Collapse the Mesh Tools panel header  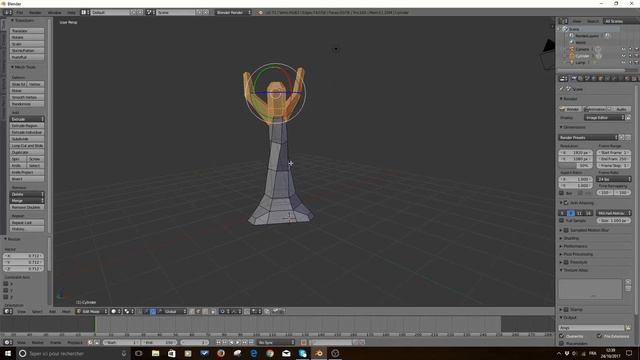(24, 67)
